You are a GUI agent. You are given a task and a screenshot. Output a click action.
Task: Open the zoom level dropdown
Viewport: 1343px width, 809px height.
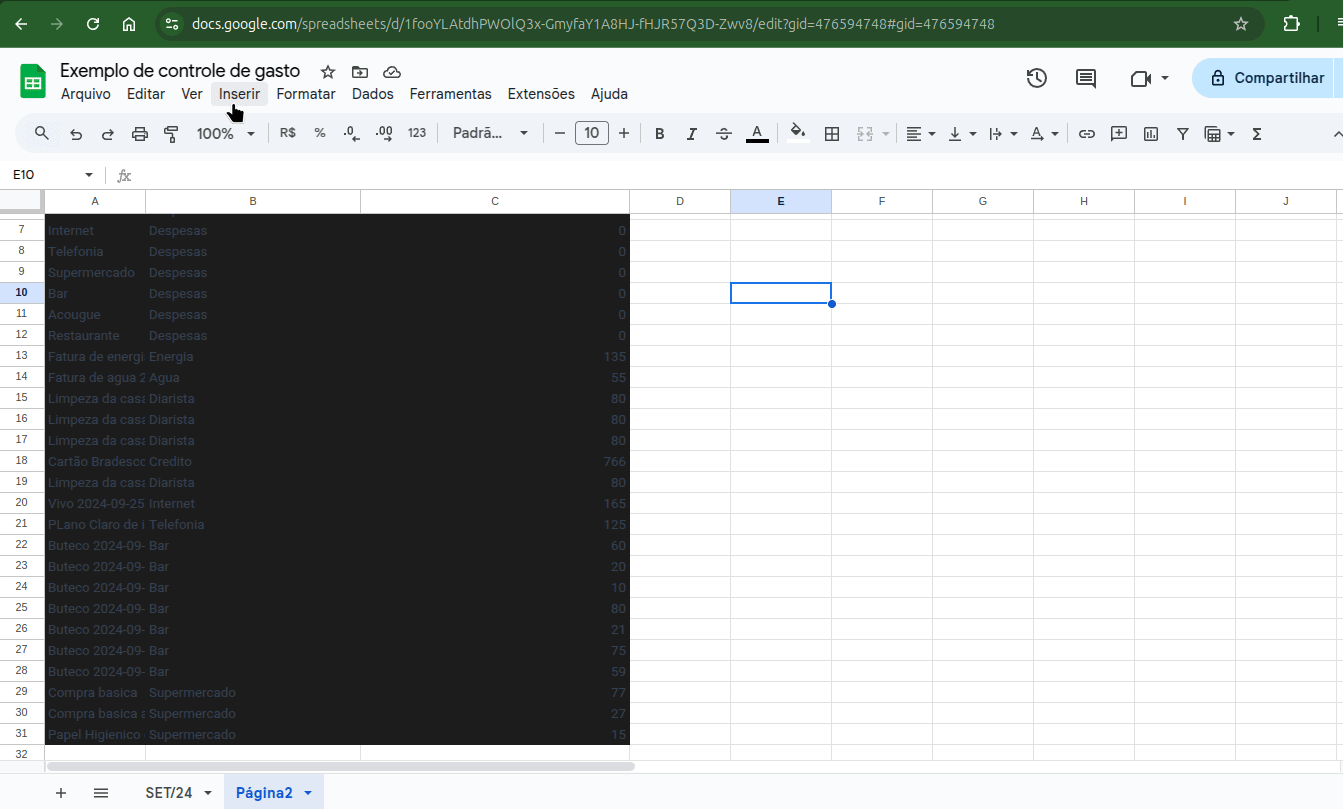(225, 133)
